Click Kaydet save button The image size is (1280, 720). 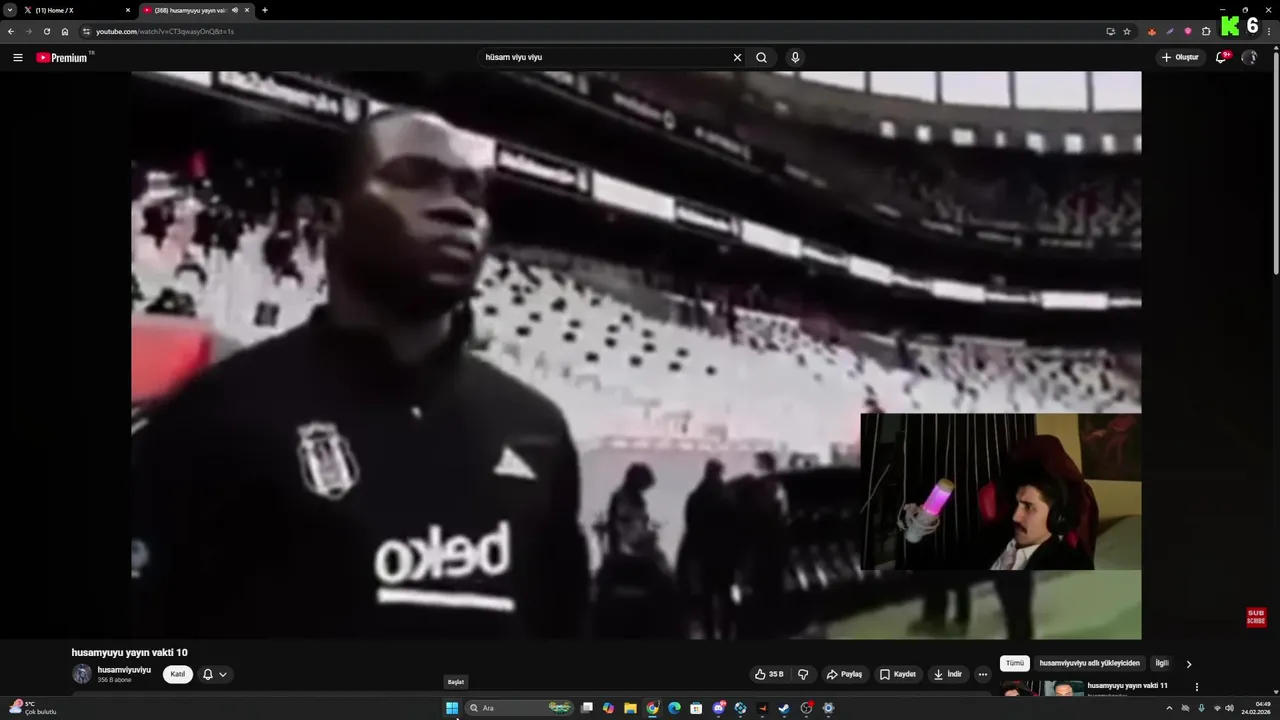click(897, 674)
